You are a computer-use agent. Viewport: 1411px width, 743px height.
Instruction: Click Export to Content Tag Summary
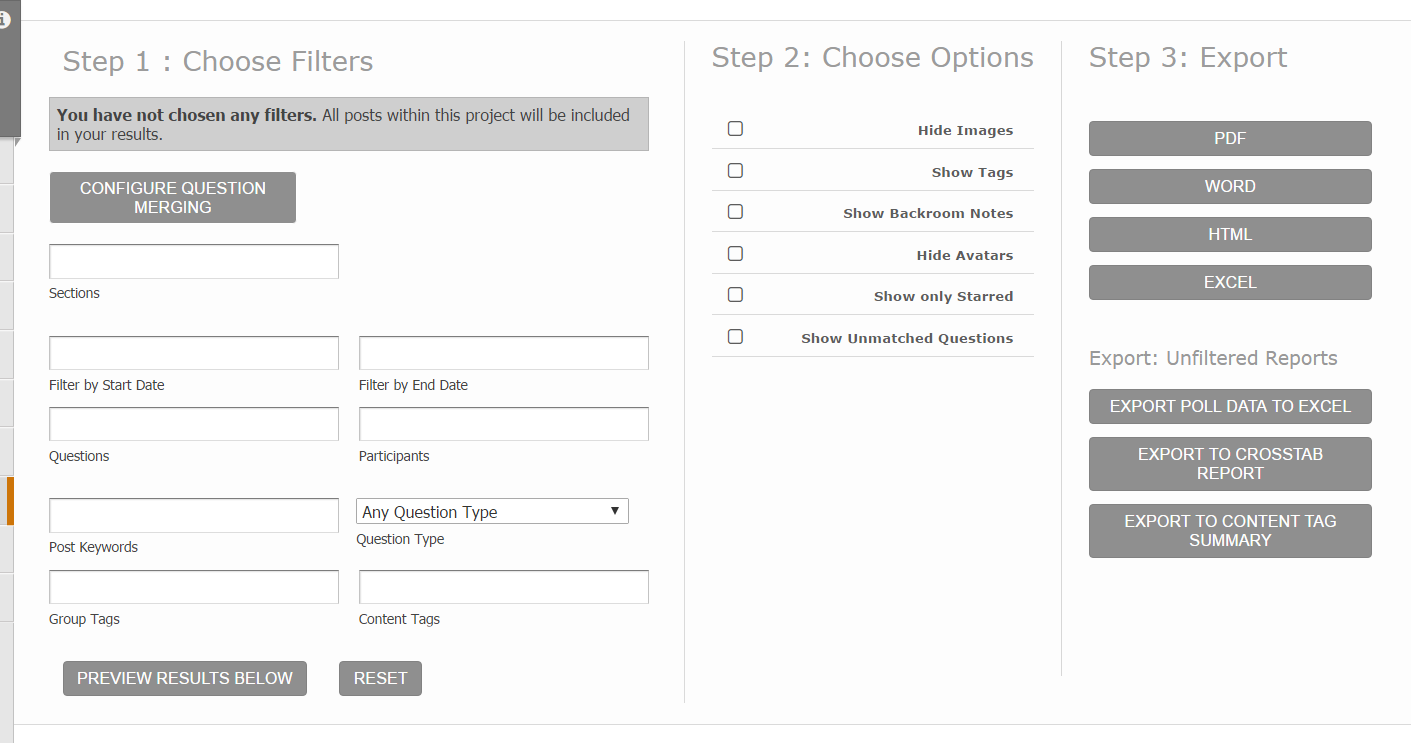[1230, 531]
